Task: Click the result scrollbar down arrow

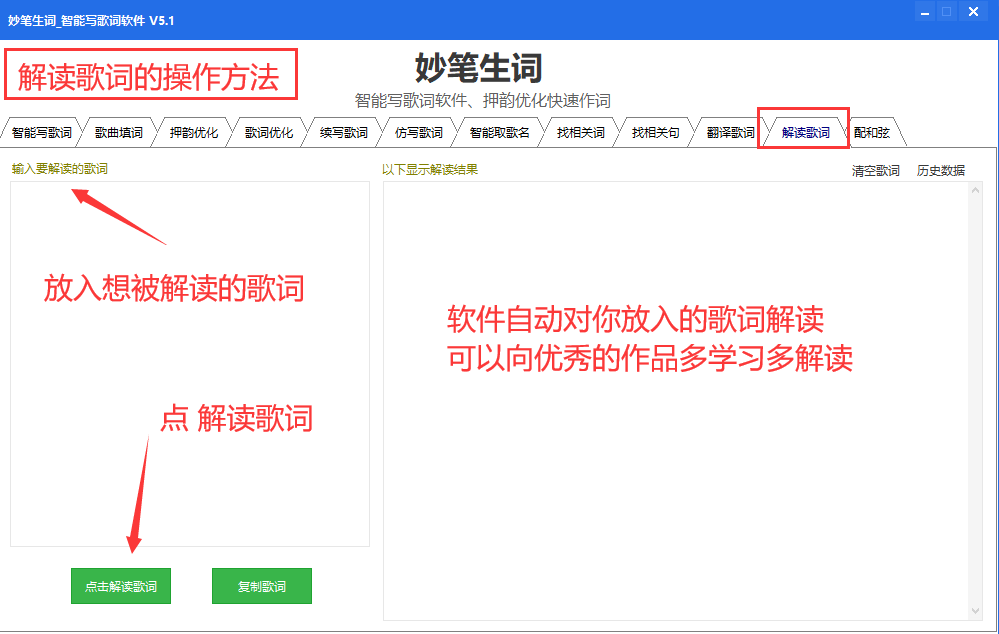Action: [x=975, y=611]
